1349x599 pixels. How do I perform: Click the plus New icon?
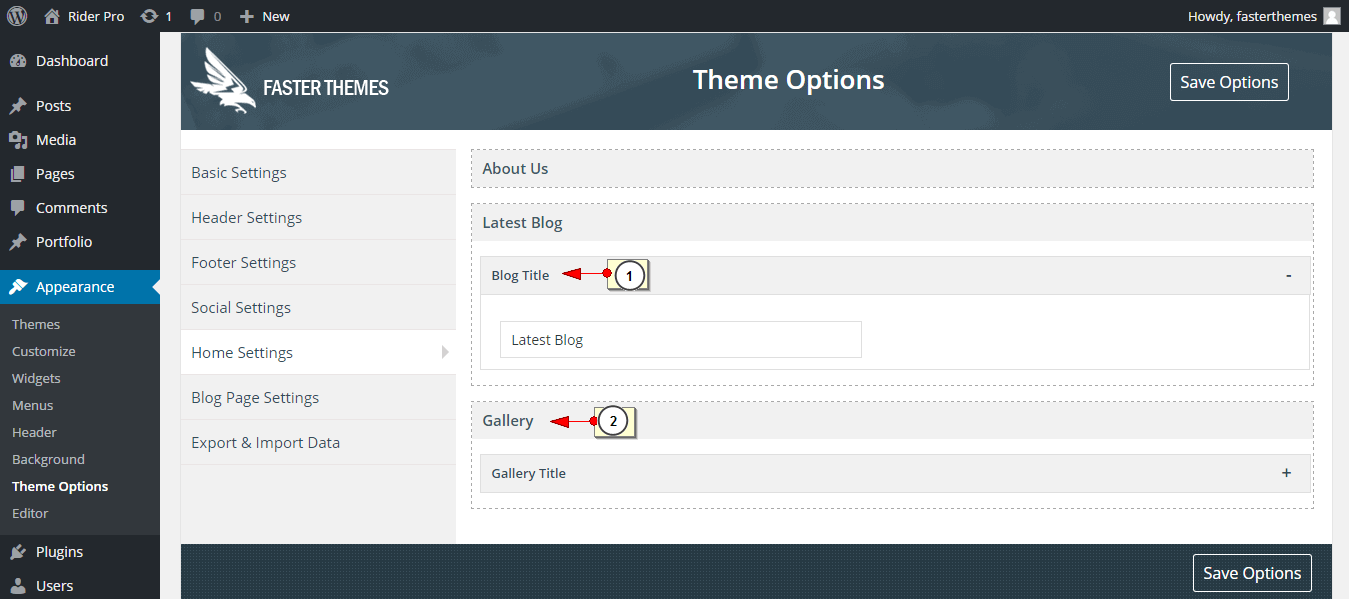[x=247, y=17]
